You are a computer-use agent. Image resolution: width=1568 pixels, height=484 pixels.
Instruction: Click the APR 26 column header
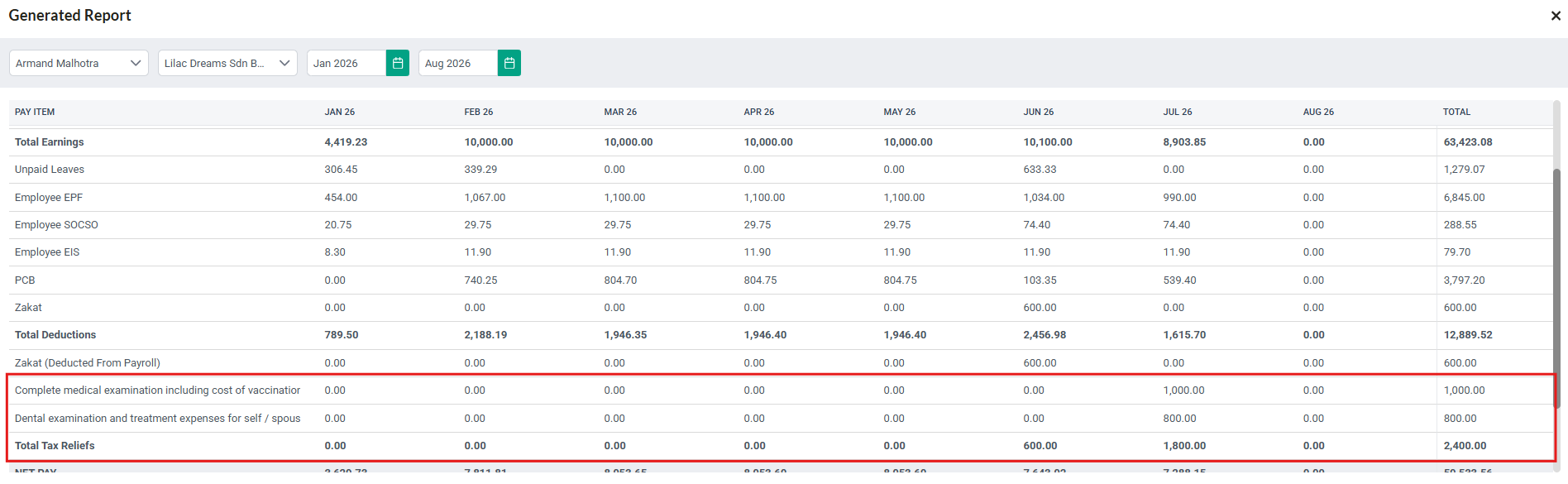click(759, 112)
